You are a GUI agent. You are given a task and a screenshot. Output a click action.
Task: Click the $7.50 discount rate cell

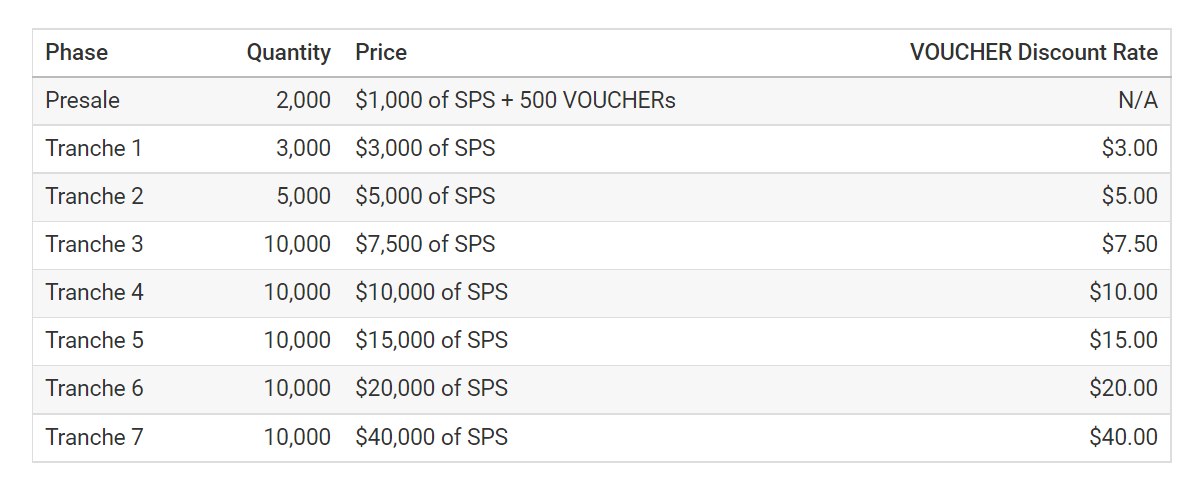click(1130, 244)
